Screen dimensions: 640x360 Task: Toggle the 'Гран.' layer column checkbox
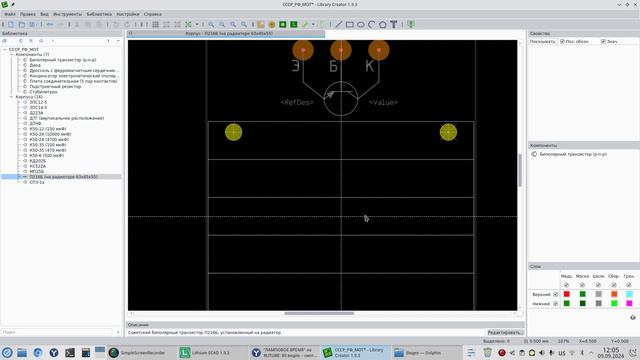(x=629, y=285)
